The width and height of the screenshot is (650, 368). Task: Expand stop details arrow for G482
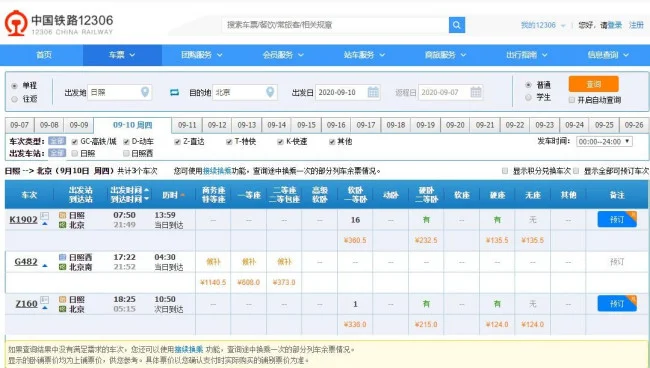click(45, 266)
